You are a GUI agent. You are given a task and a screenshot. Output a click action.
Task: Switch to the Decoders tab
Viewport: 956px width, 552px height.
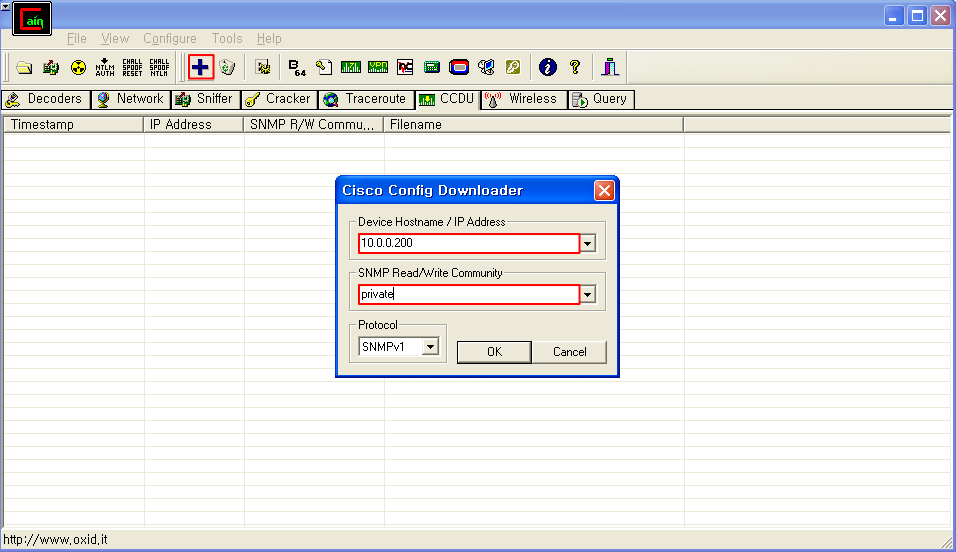coord(46,99)
